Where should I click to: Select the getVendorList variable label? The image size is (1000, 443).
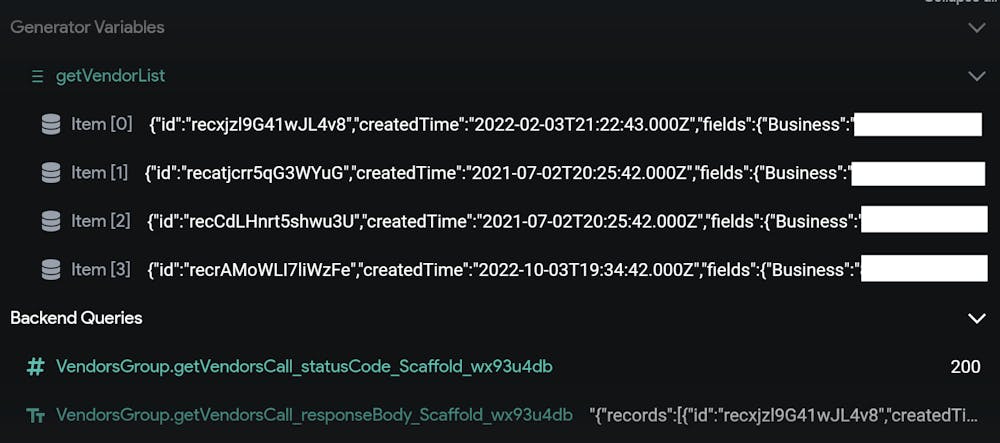click(110, 76)
